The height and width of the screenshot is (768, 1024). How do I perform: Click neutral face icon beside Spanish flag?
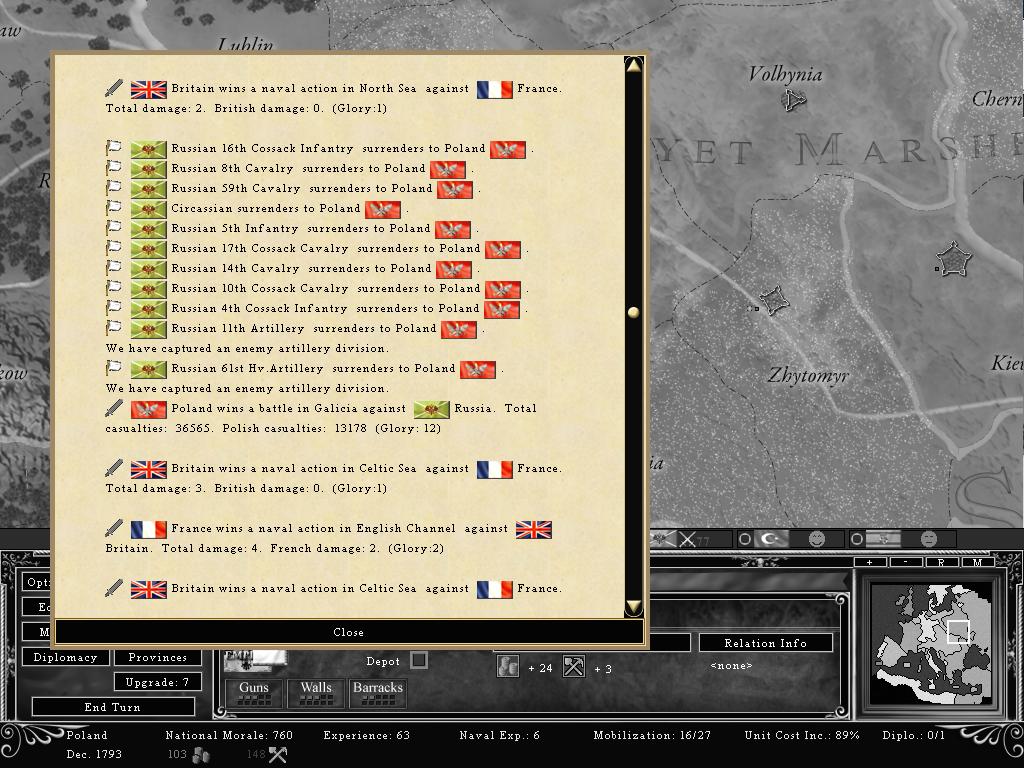pyautogui.click(x=929, y=539)
